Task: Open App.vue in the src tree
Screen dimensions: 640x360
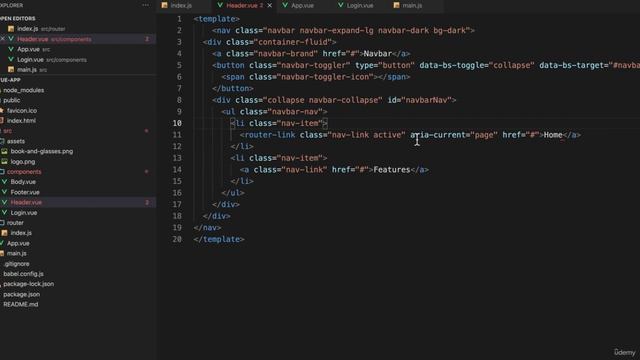Action: point(18,243)
